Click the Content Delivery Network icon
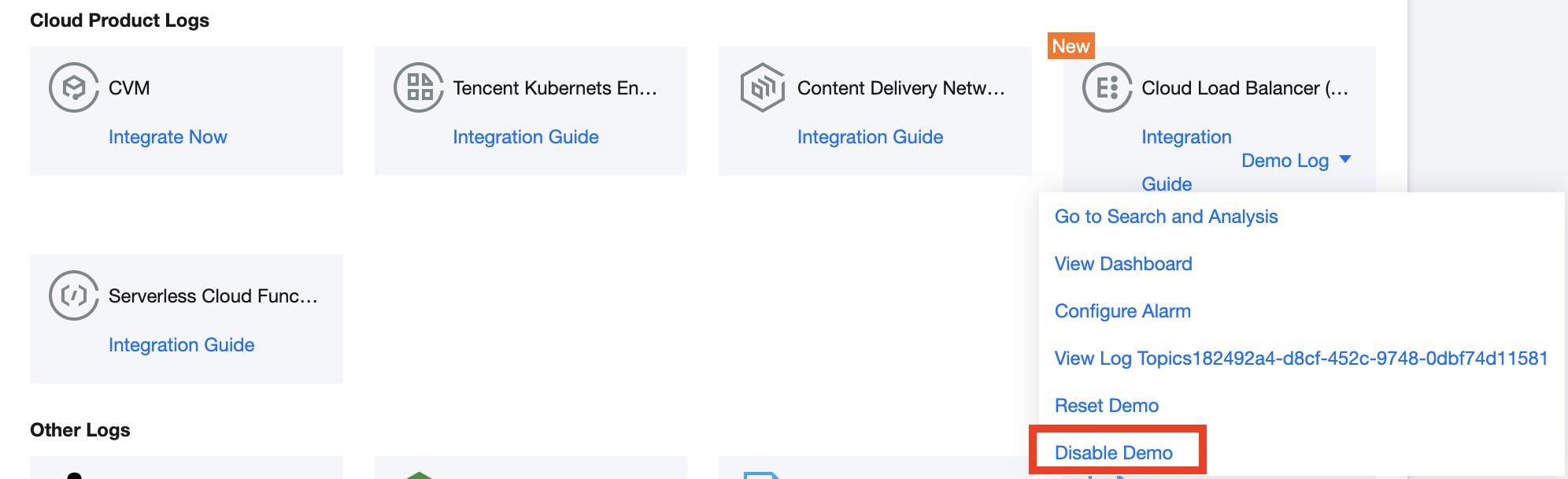1568x479 pixels. point(763,87)
